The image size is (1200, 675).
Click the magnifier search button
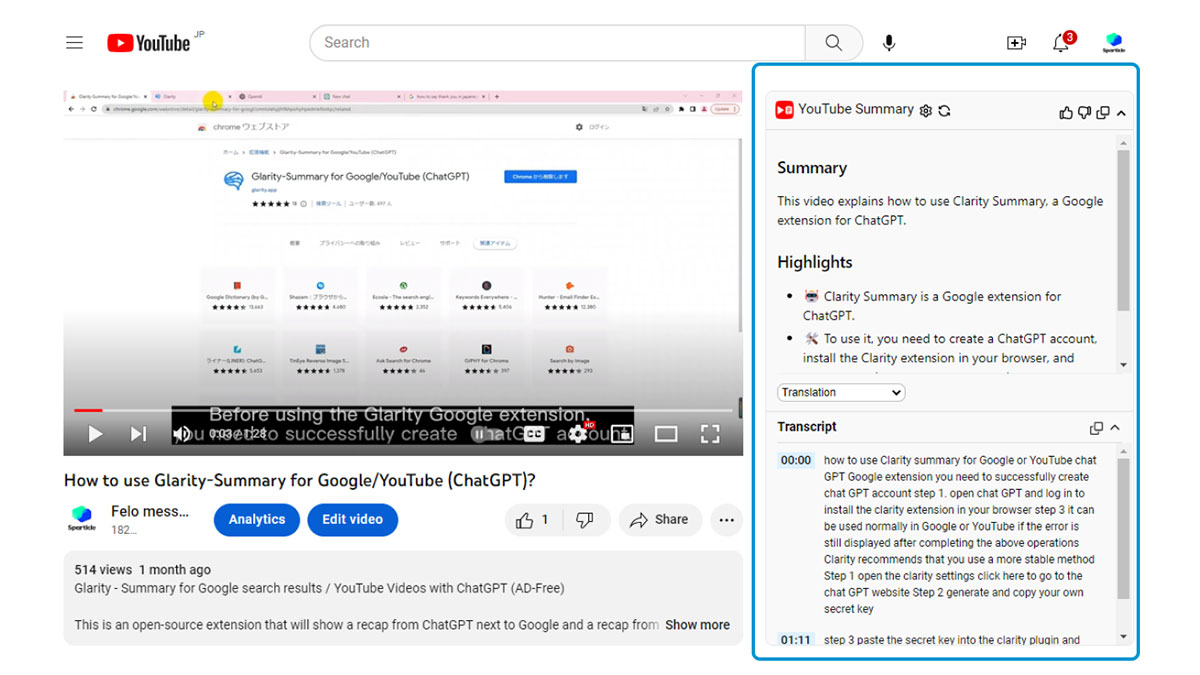(833, 43)
